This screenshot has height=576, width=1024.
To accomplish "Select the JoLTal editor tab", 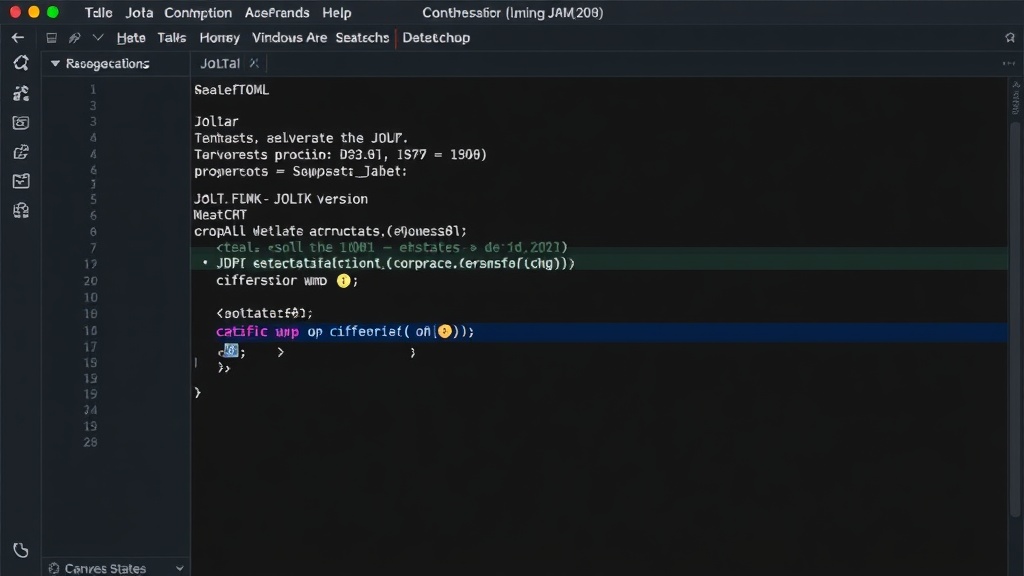I will click(220, 63).
